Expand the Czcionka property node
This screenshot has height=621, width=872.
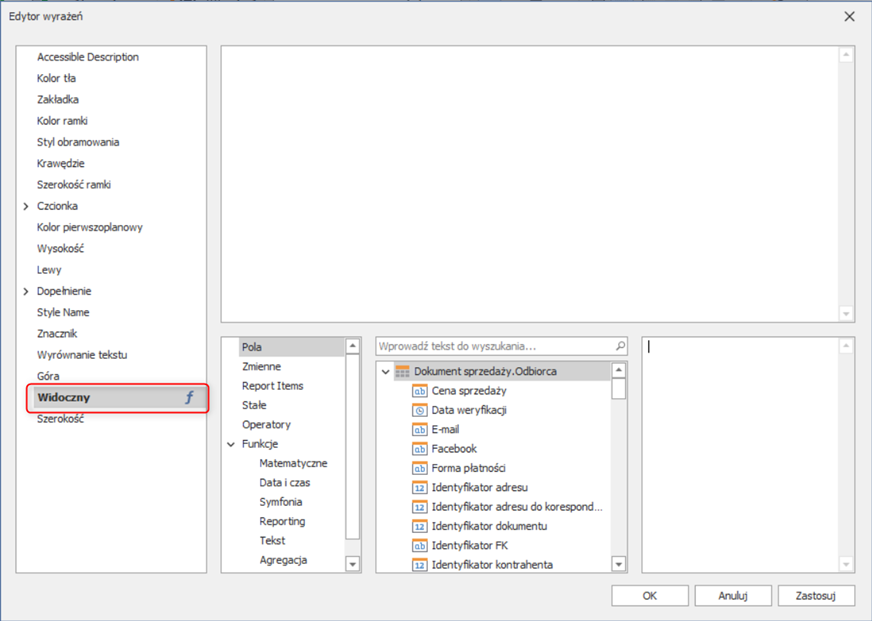pyautogui.click(x=26, y=206)
